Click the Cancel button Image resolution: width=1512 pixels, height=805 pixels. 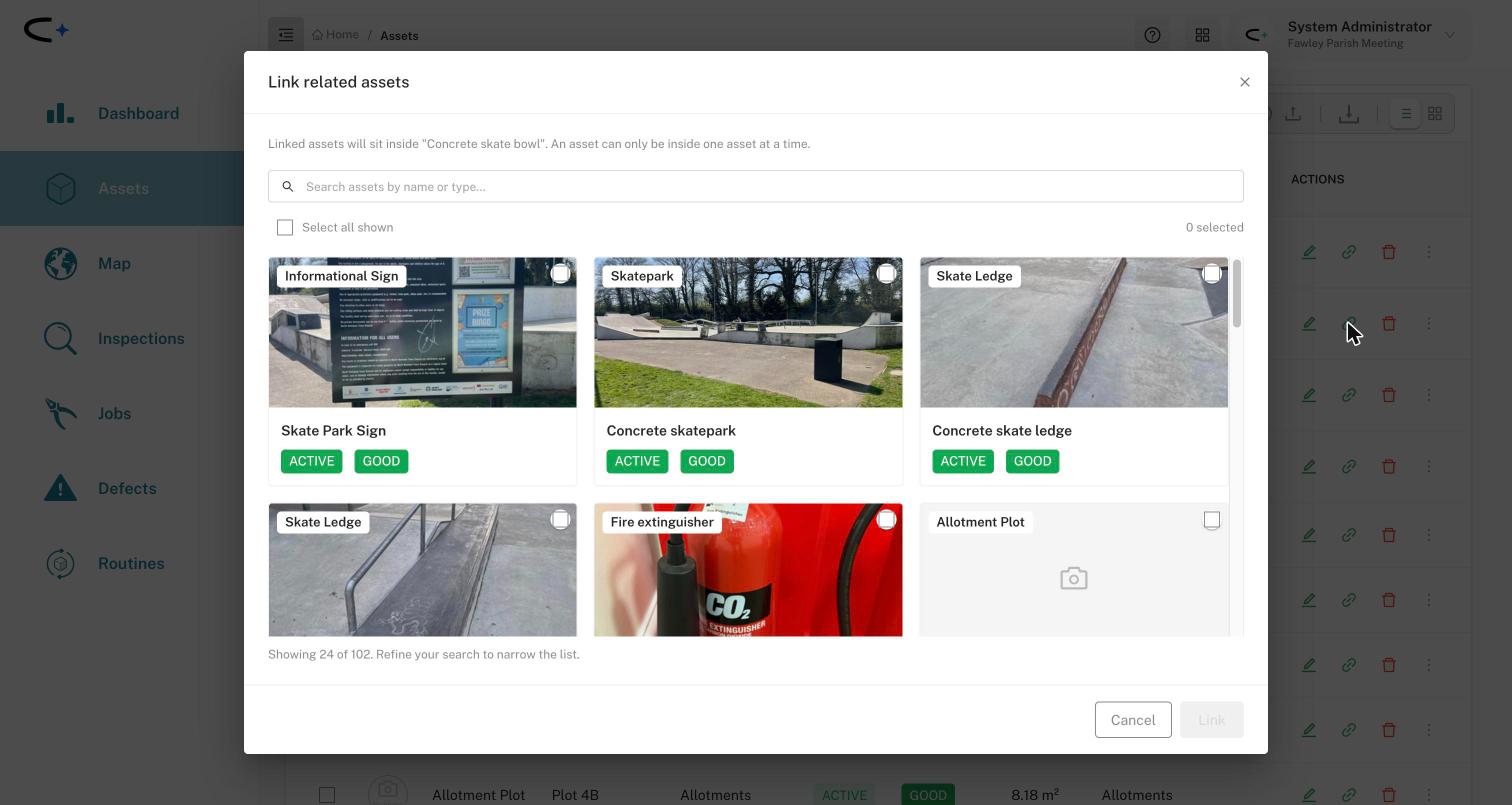pyautogui.click(x=1133, y=720)
